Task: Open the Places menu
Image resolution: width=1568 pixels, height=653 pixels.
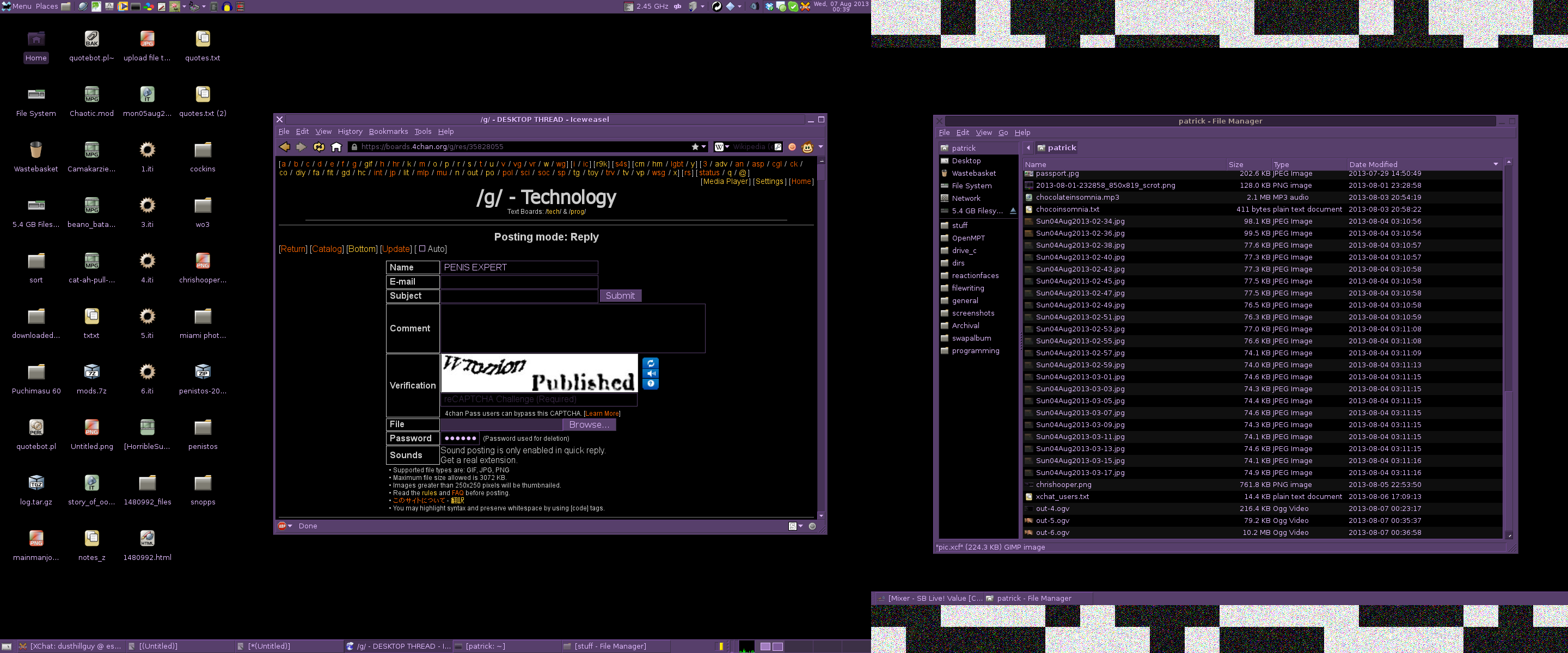Action: 47,6
